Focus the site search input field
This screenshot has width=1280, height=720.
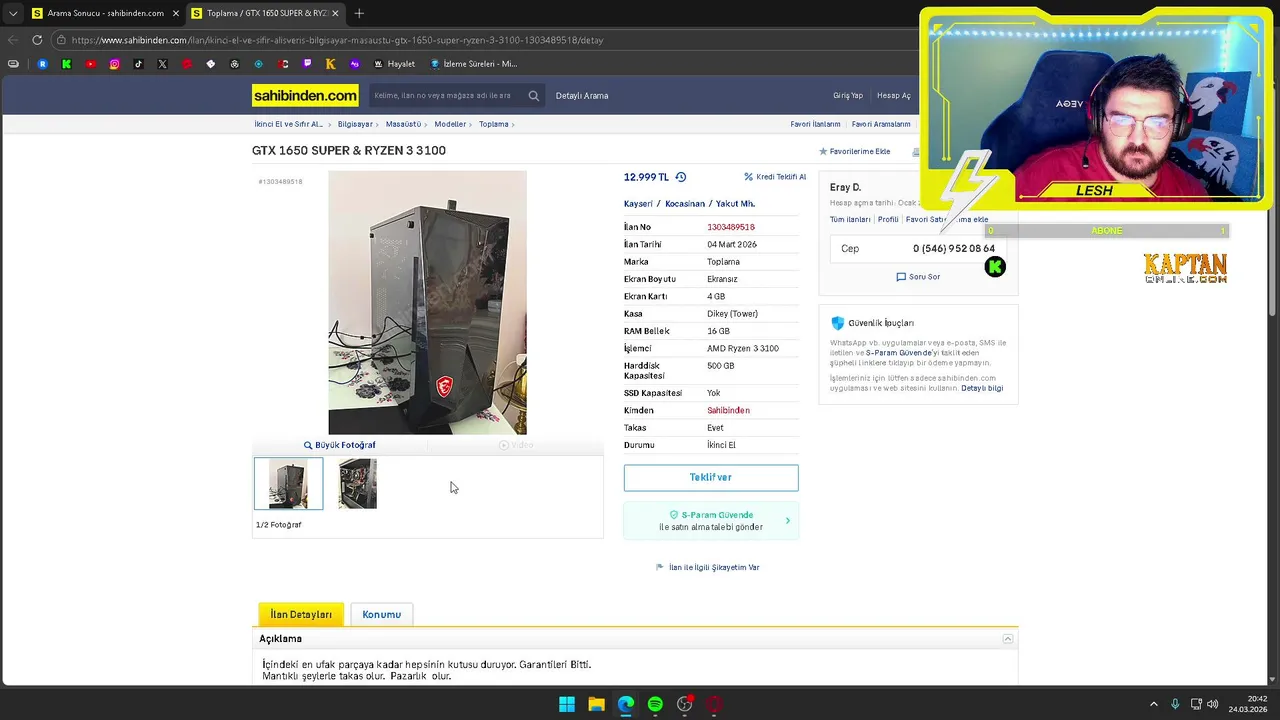click(x=446, y=96)
